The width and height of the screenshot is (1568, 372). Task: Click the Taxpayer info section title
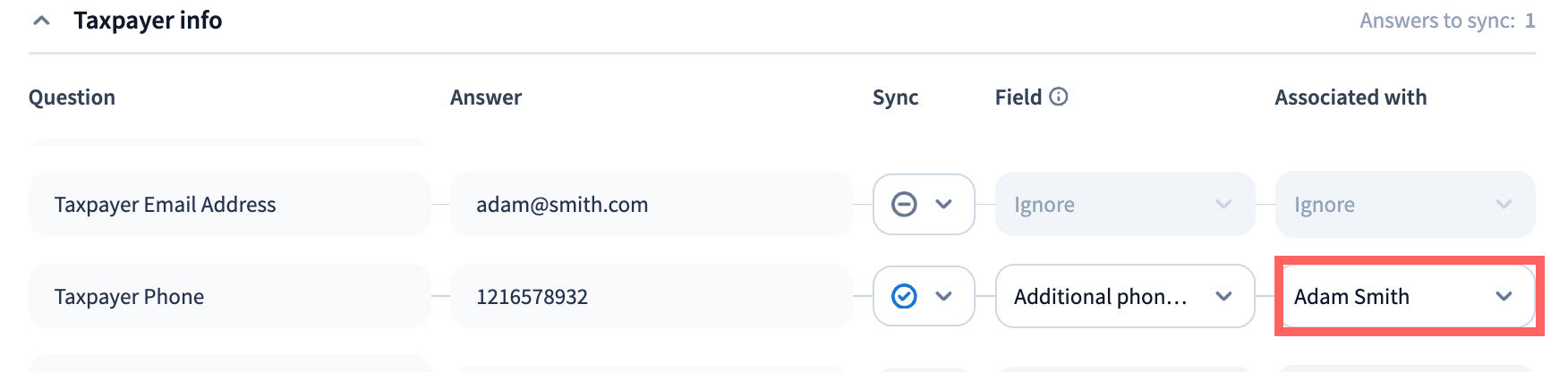148,21
